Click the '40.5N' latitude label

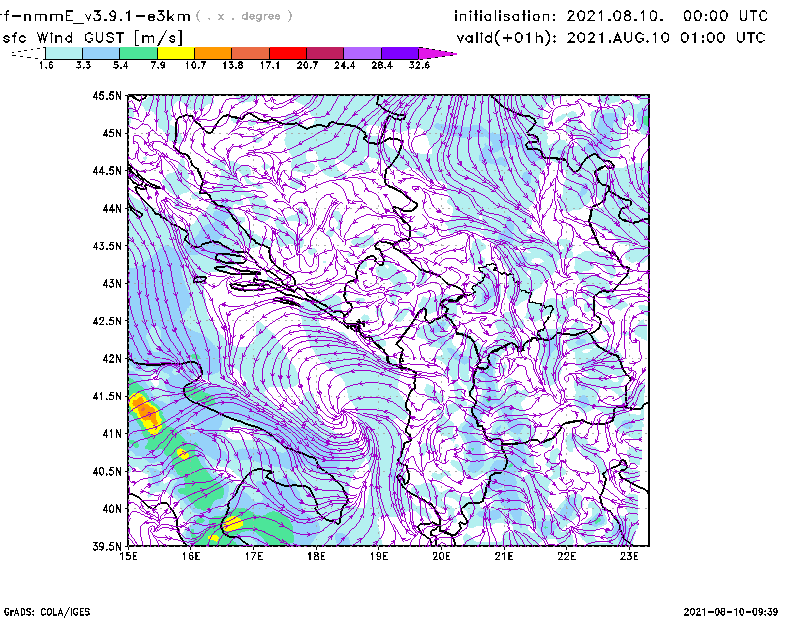pyautogui.click(x=107, y=471)
